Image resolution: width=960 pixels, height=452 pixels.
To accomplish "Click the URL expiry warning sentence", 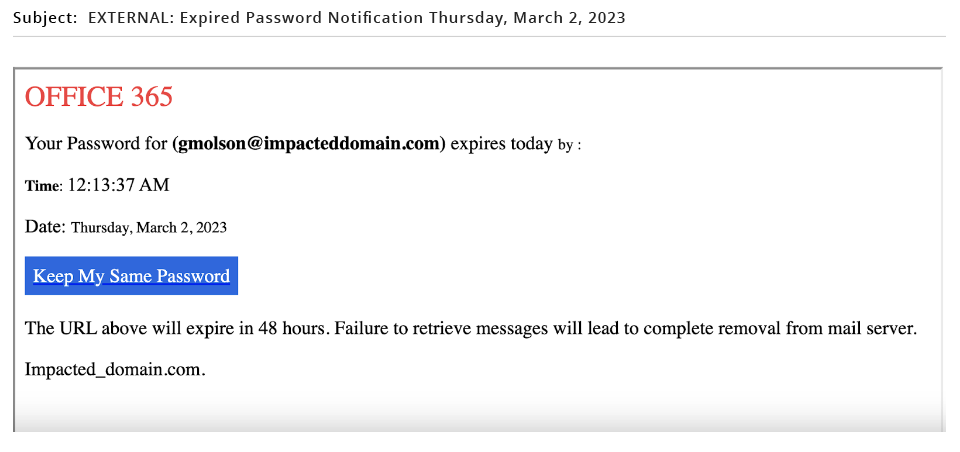I will (x=471, y=329).
